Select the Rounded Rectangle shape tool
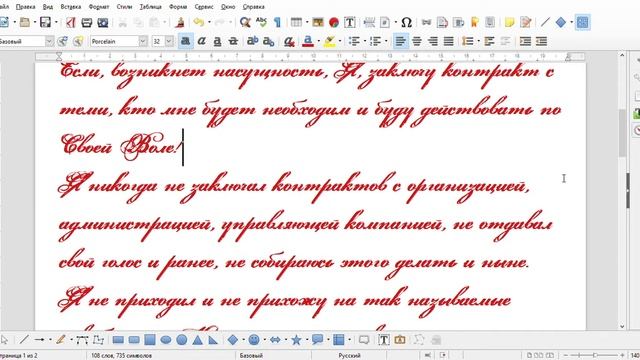 point(134,340)
